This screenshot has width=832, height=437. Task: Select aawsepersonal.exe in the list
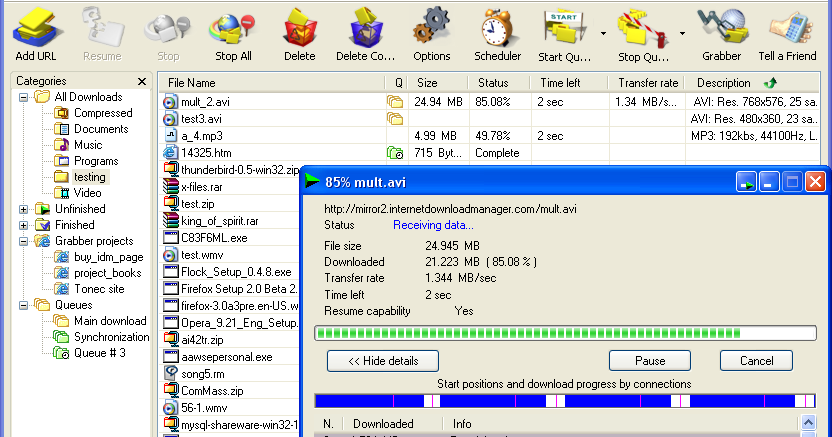227,357
